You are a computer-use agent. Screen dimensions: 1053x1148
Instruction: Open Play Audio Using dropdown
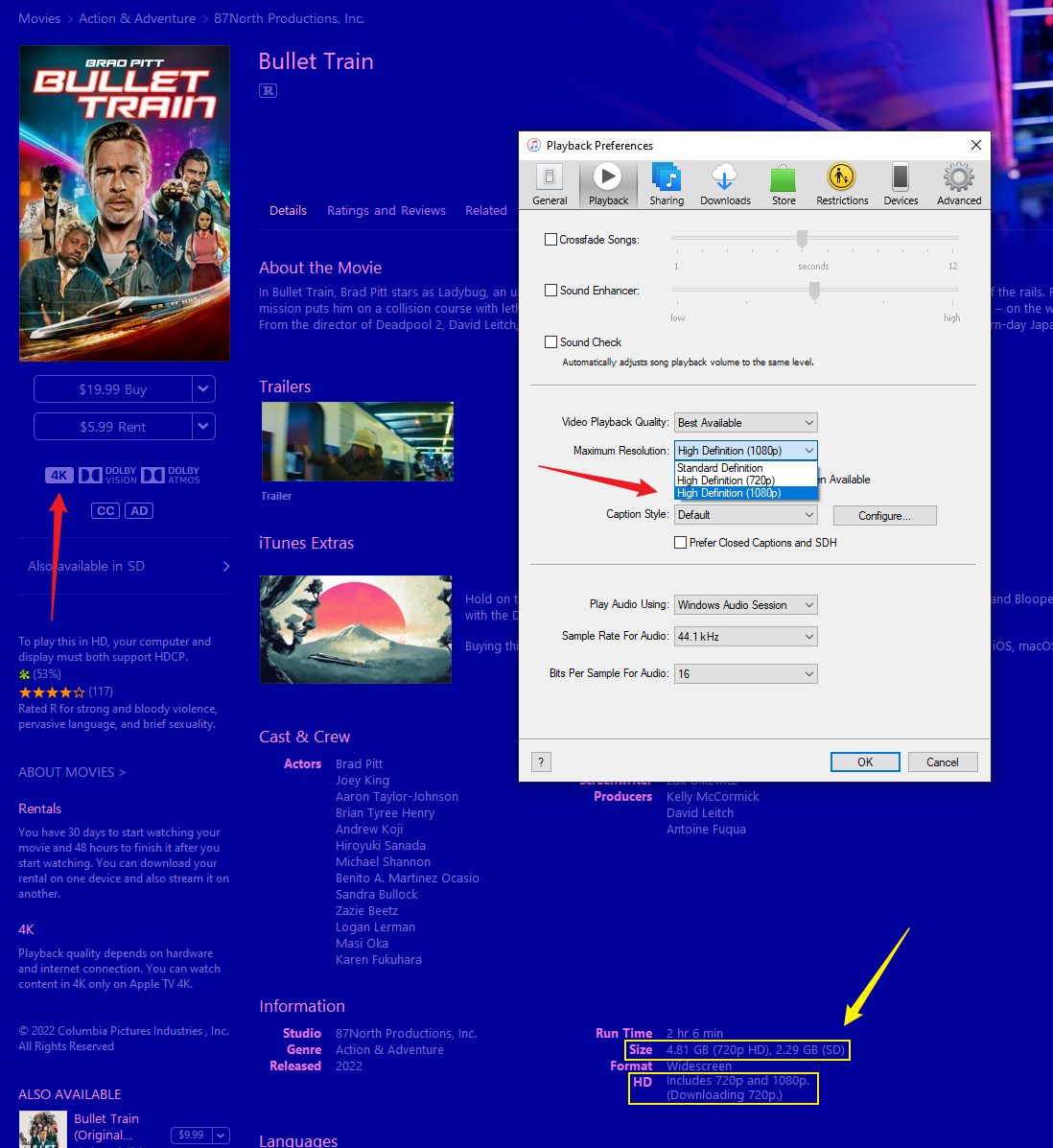coord(745,605)
